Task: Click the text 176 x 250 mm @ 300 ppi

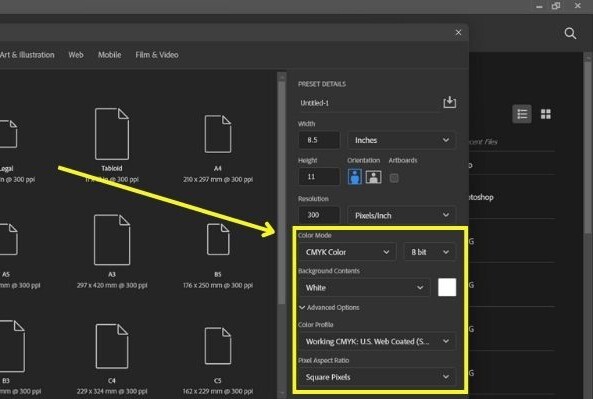Action: pyautogui.click(x=218, y=286)
